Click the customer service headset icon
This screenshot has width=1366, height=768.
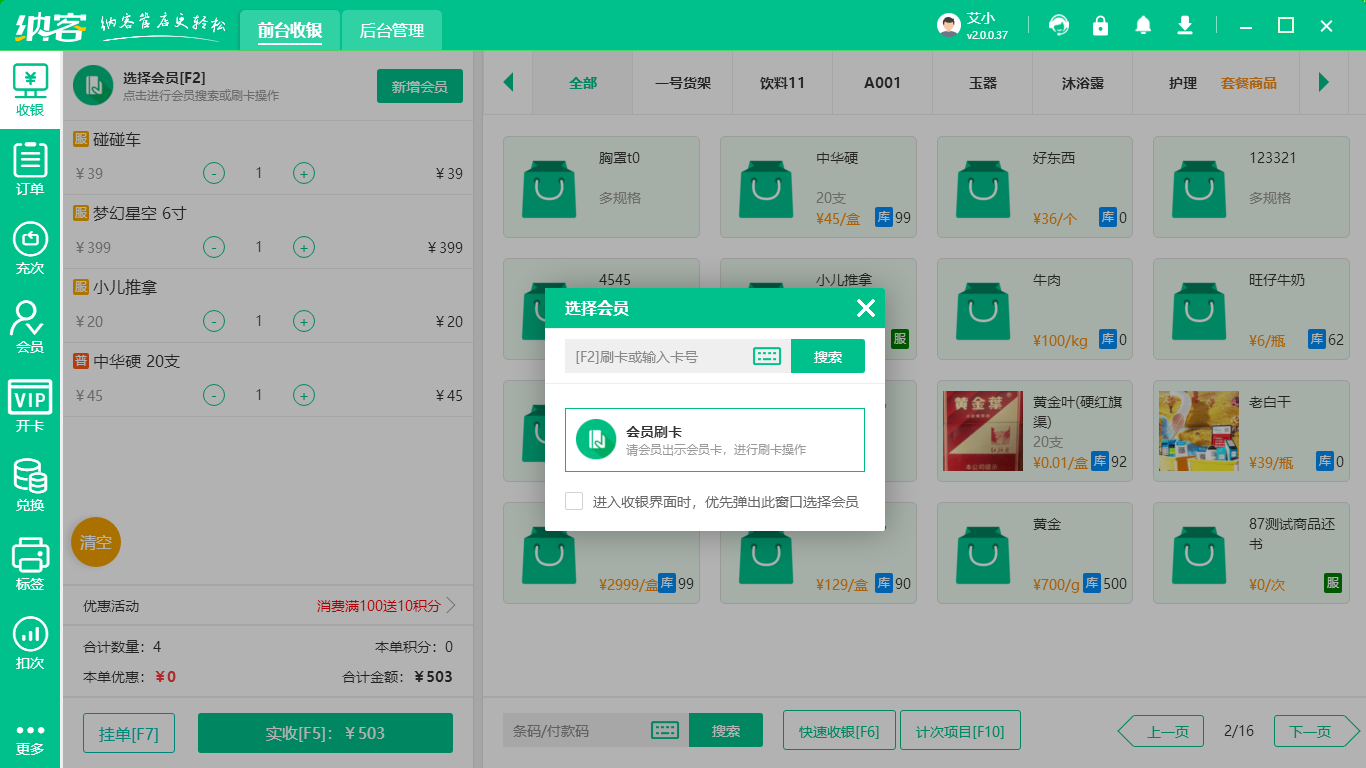1058,25
